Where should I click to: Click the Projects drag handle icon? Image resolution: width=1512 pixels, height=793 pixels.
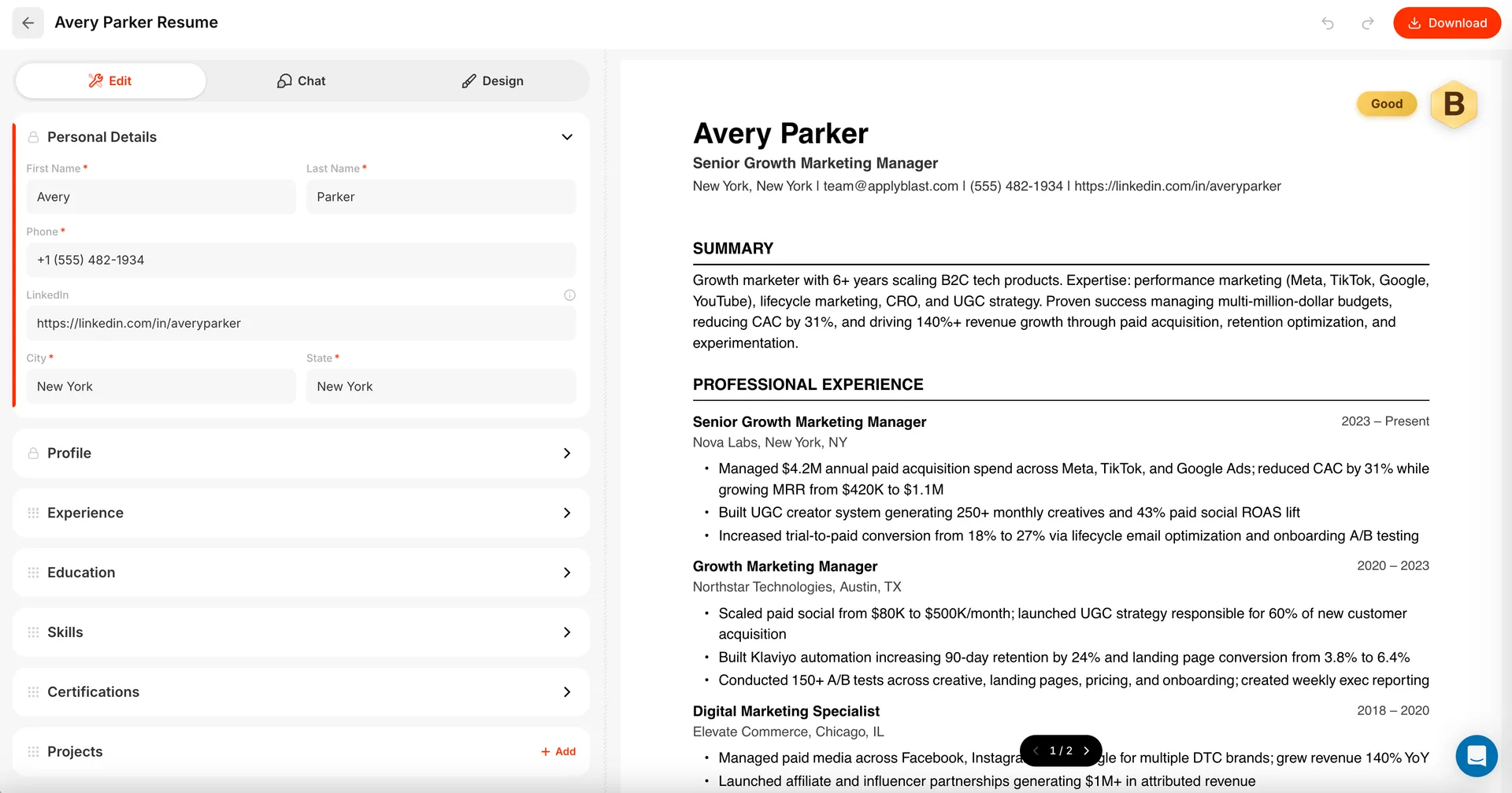33,752
